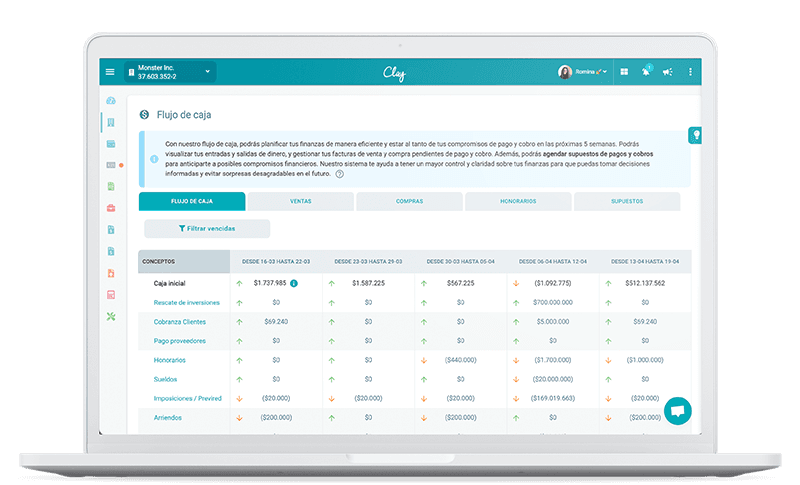Open the red briefcase icon in the sidebar
This screenshot has width=800, height=485.
point(111,208)
